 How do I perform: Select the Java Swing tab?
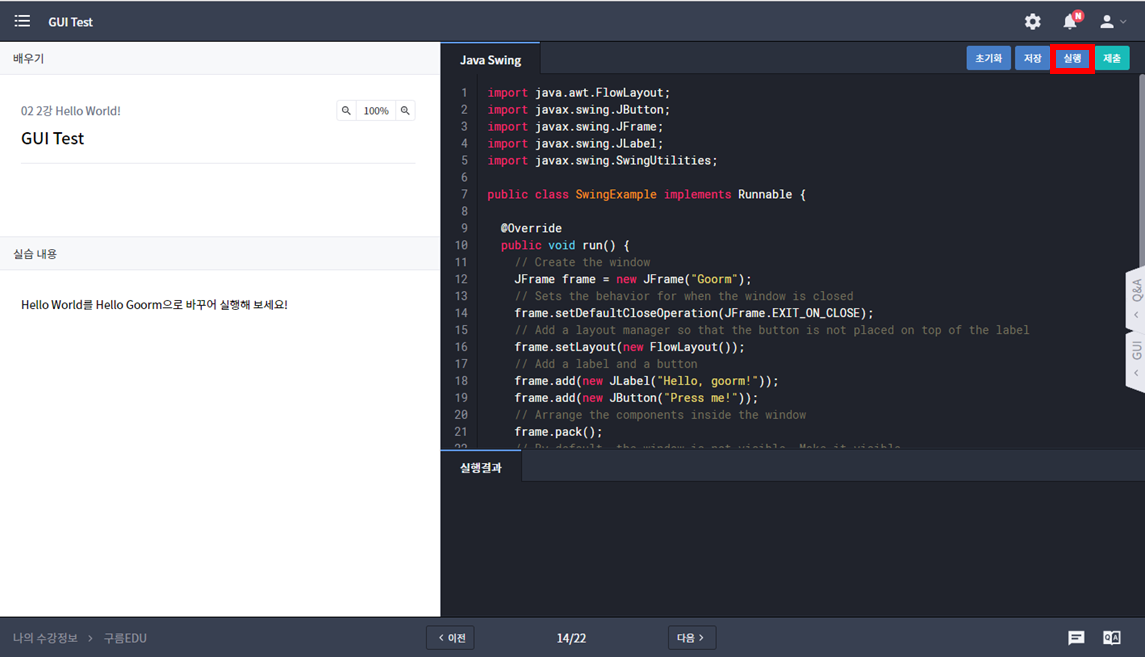pos(490,60)
